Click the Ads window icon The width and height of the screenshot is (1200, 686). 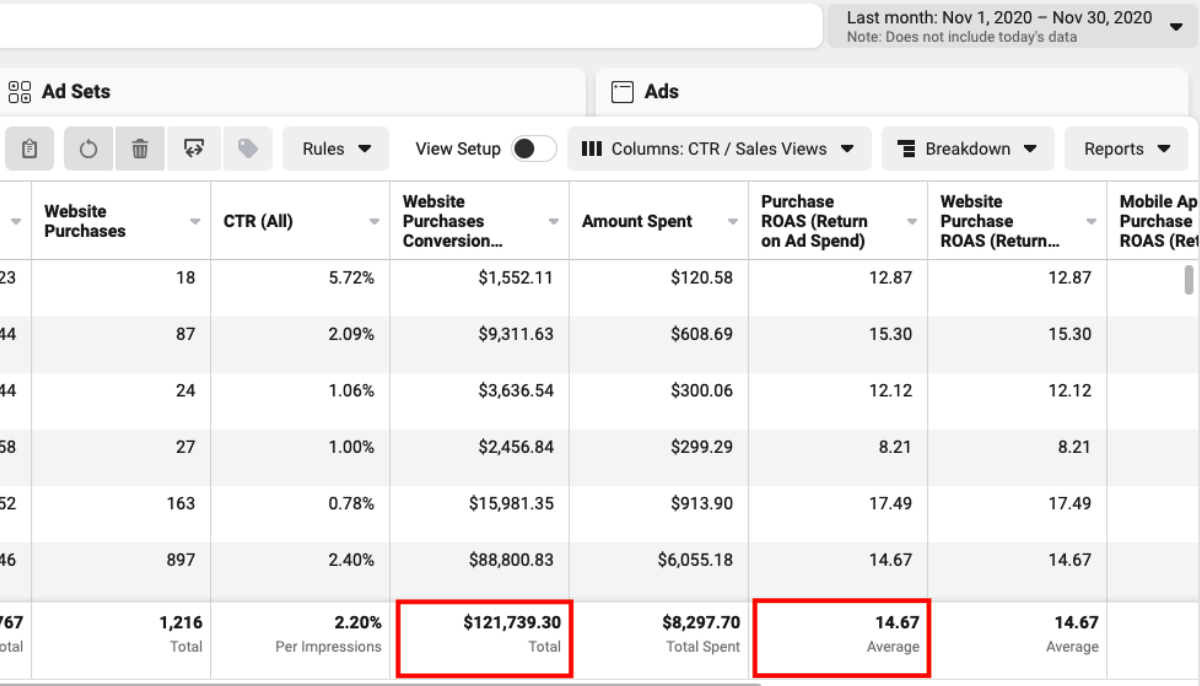[x=623, y=92]
